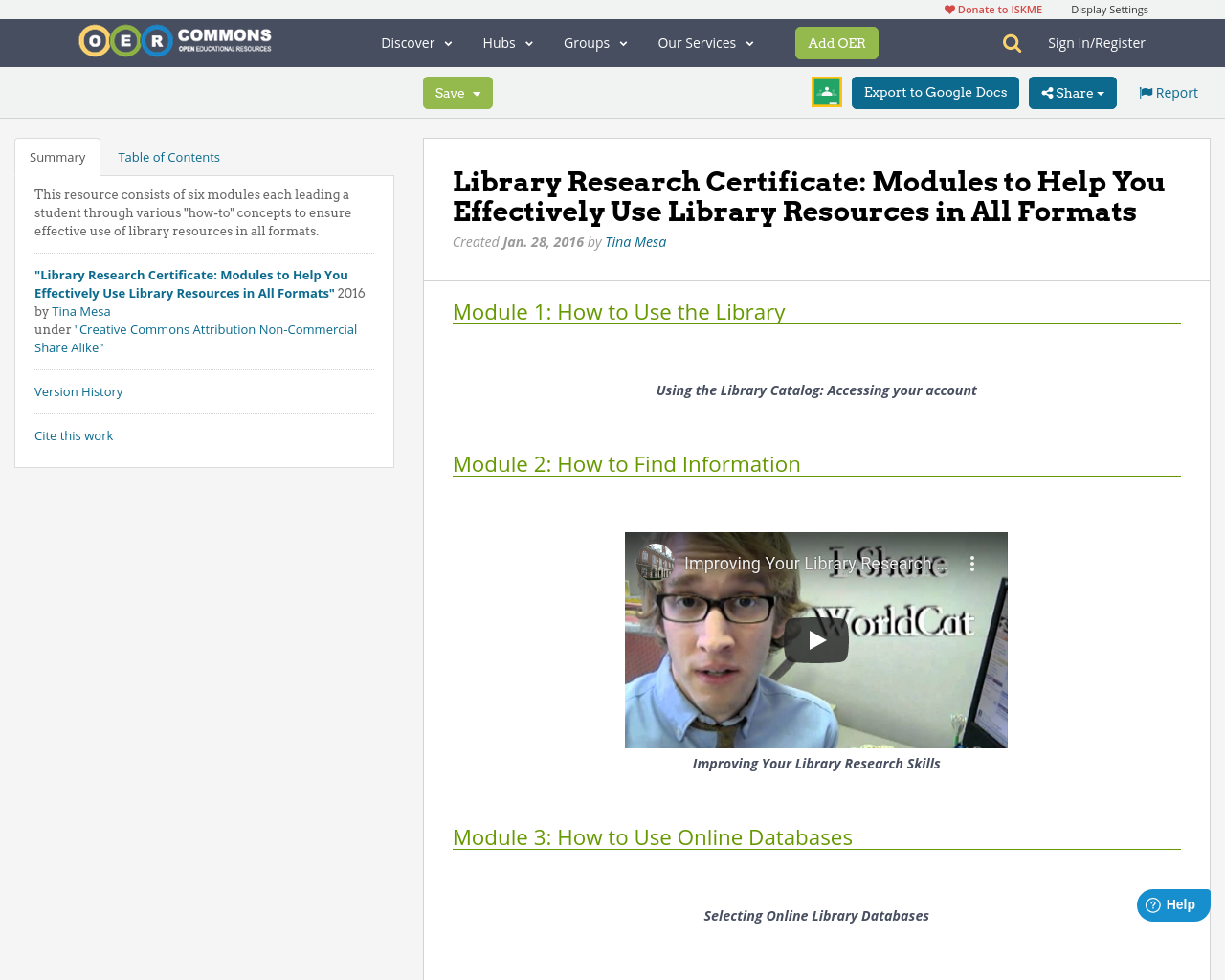Click the Report flag icon

coord(1146,91)
